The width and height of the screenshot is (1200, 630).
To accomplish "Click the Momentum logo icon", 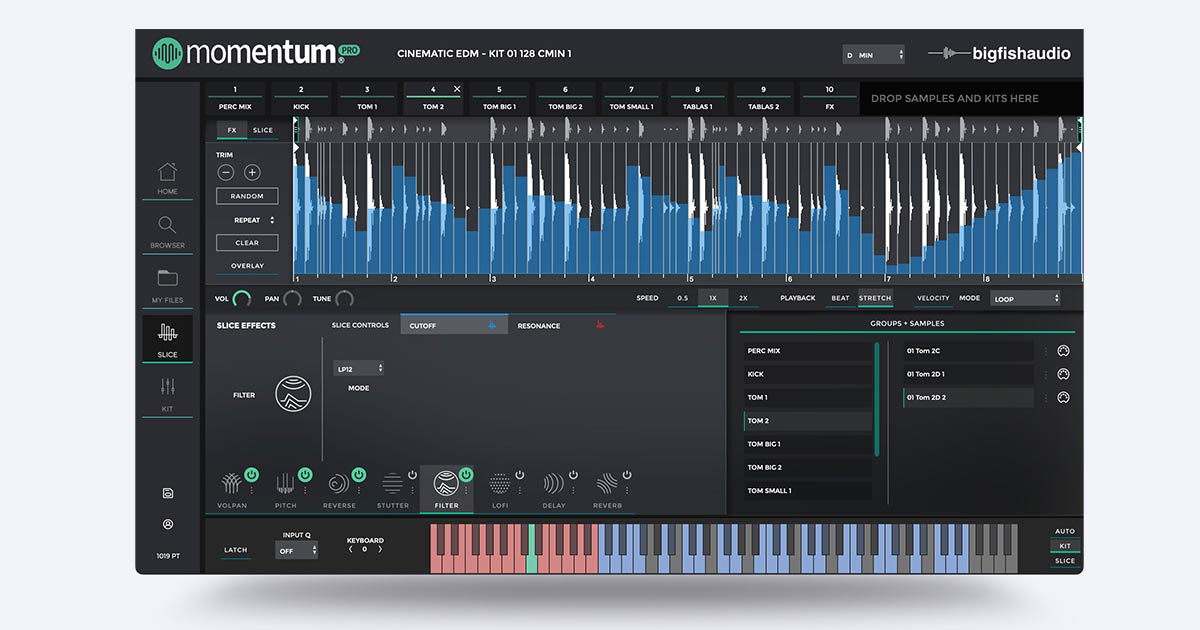I will coord(167,53).
